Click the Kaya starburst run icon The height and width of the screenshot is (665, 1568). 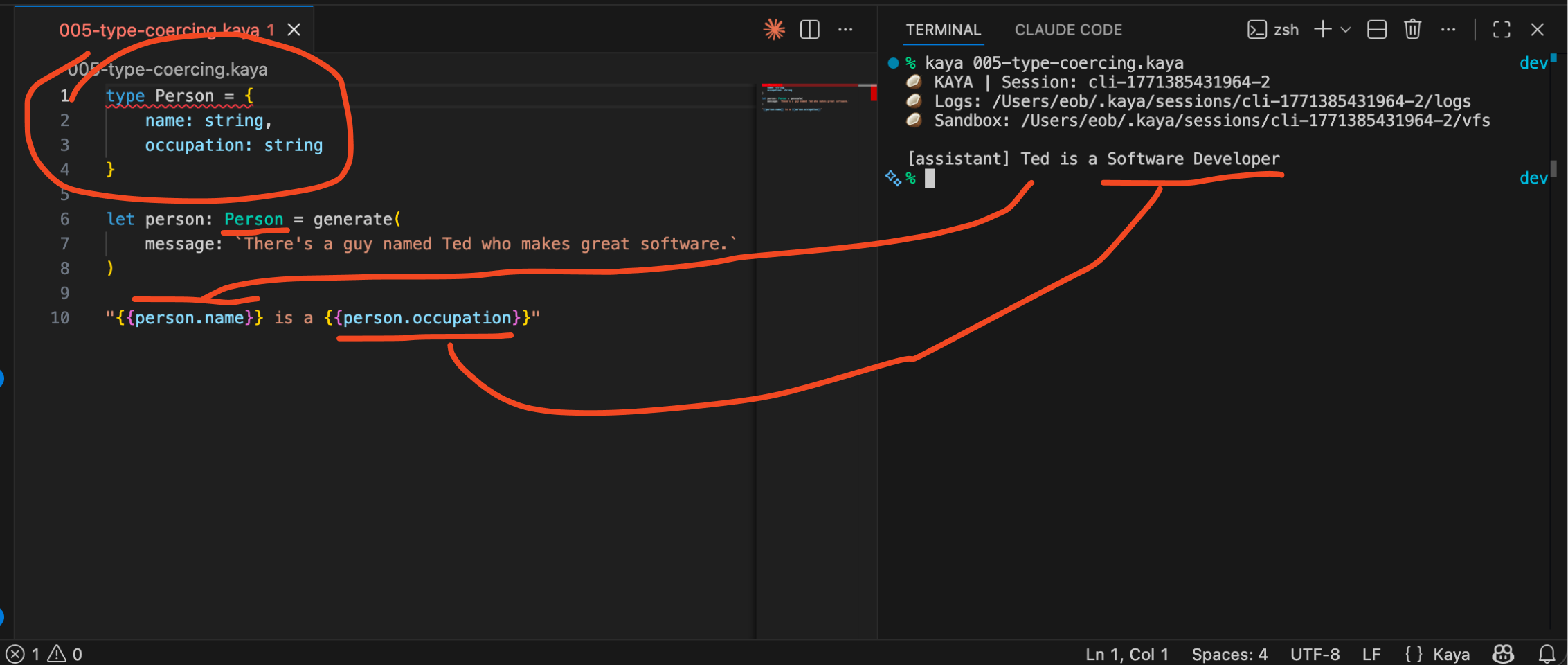pos(774,29)
